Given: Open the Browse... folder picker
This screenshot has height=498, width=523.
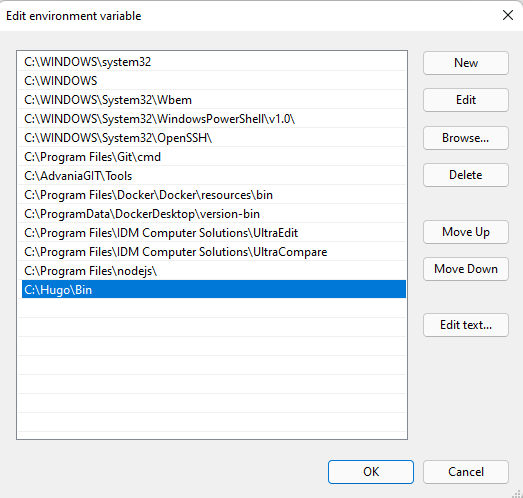Looking at the screenshot, I should coord(466,138).
